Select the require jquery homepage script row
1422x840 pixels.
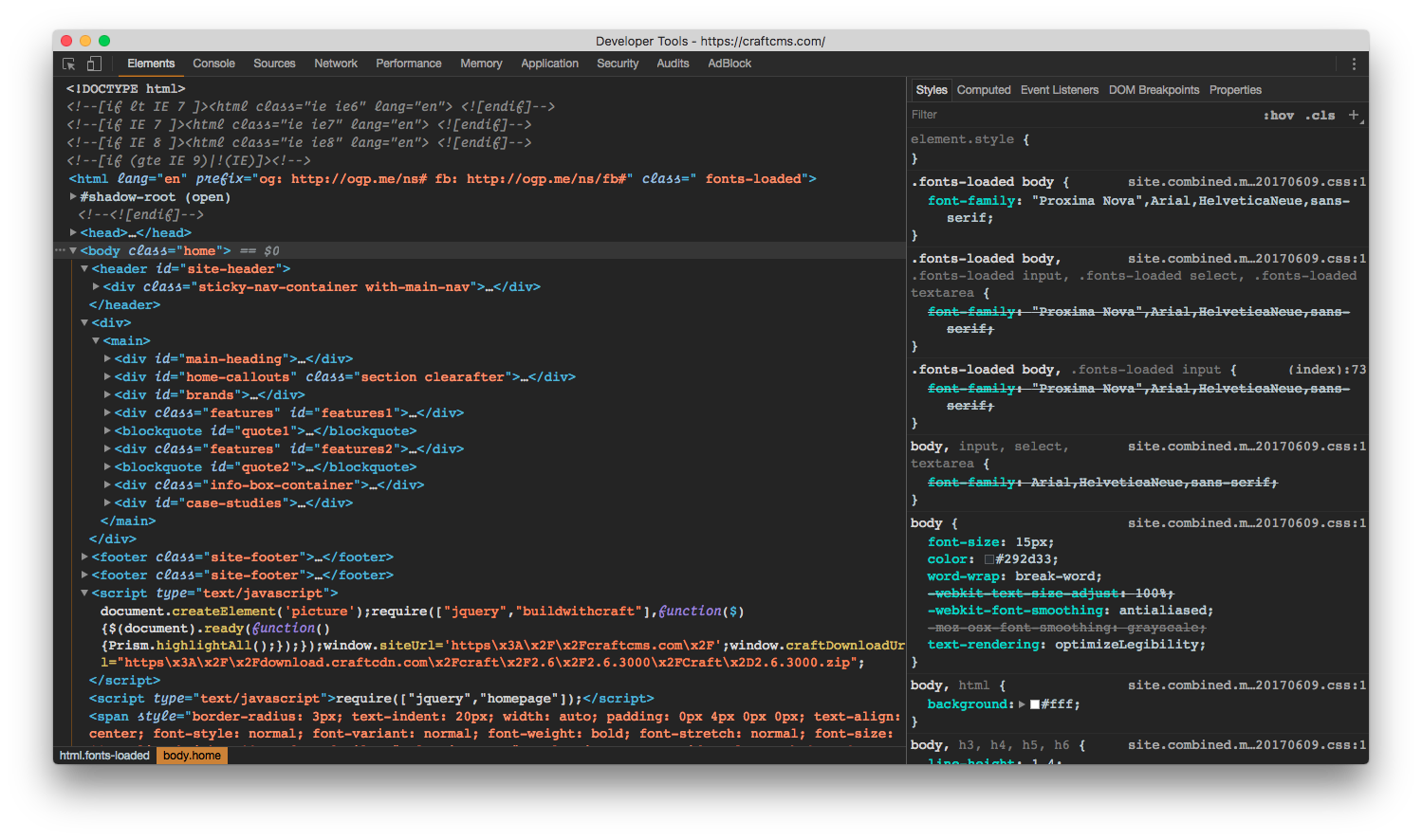click(372, 699)
